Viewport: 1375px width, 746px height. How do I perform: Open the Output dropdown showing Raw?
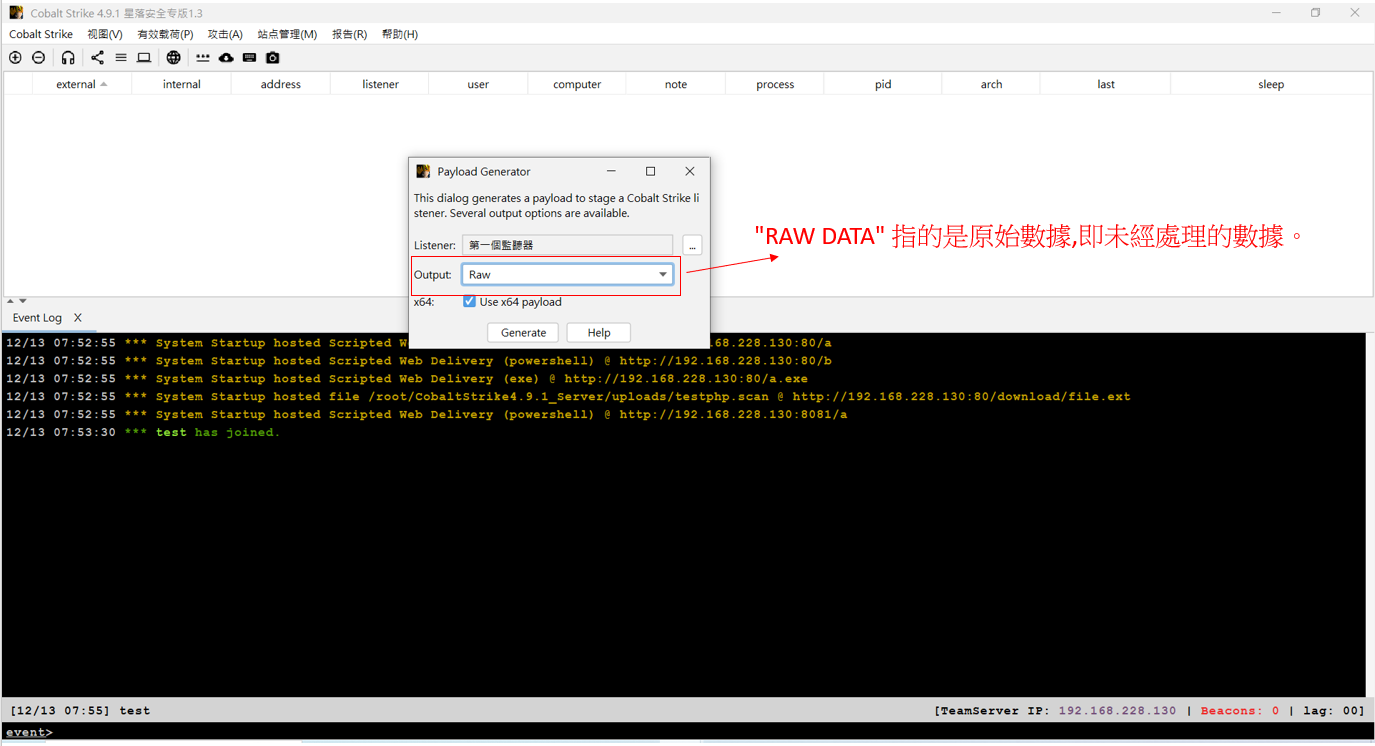pyautogui.click(x=567, y=274)
